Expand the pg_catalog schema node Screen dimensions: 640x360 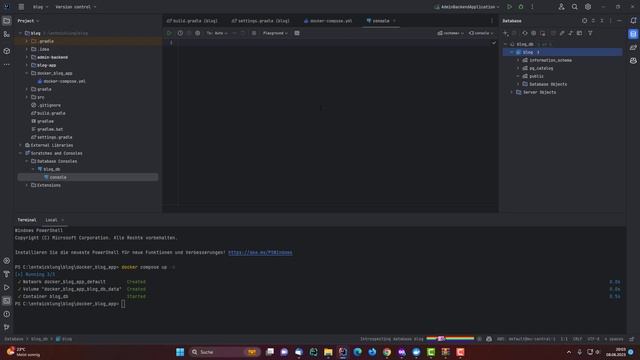point(518,68)
